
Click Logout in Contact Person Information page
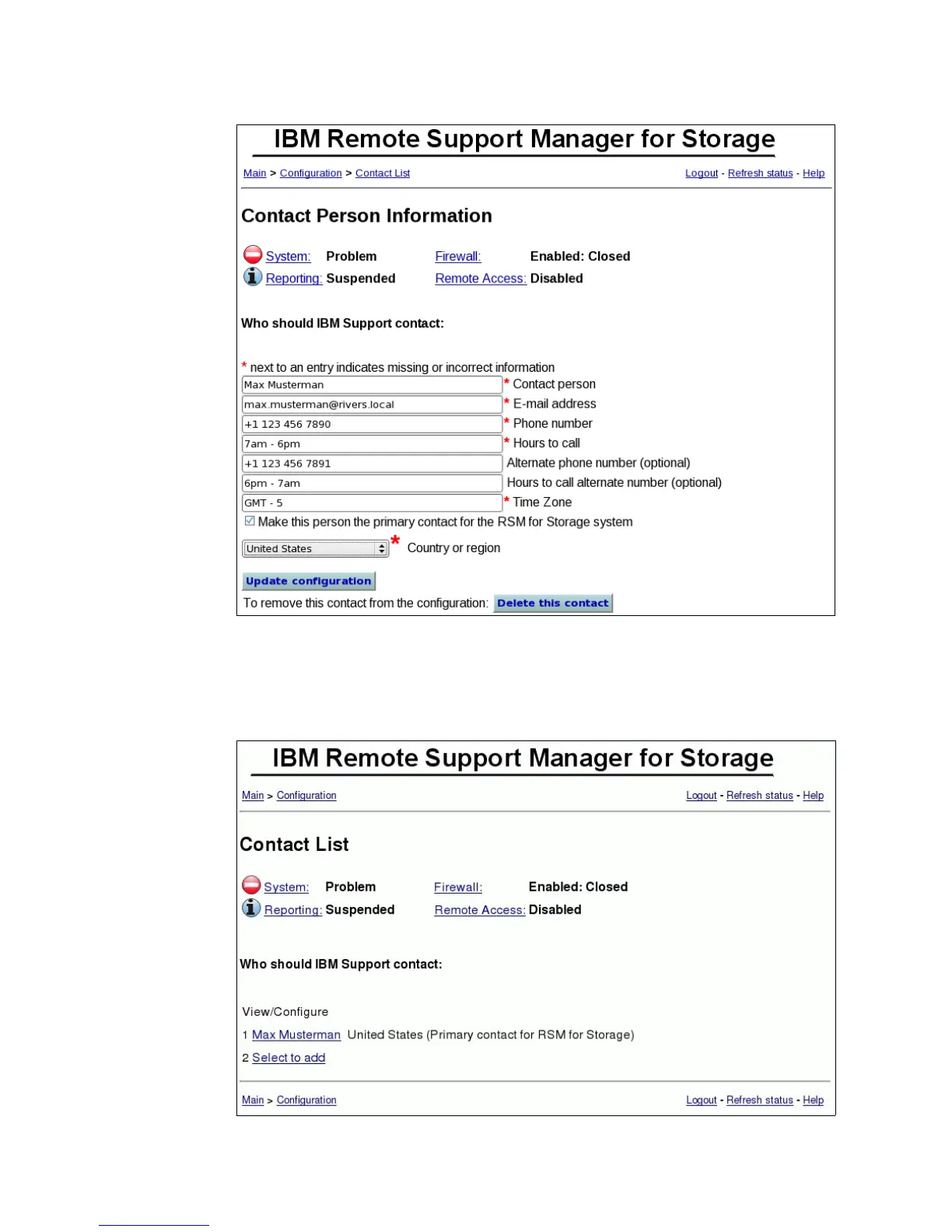[702, 173]
